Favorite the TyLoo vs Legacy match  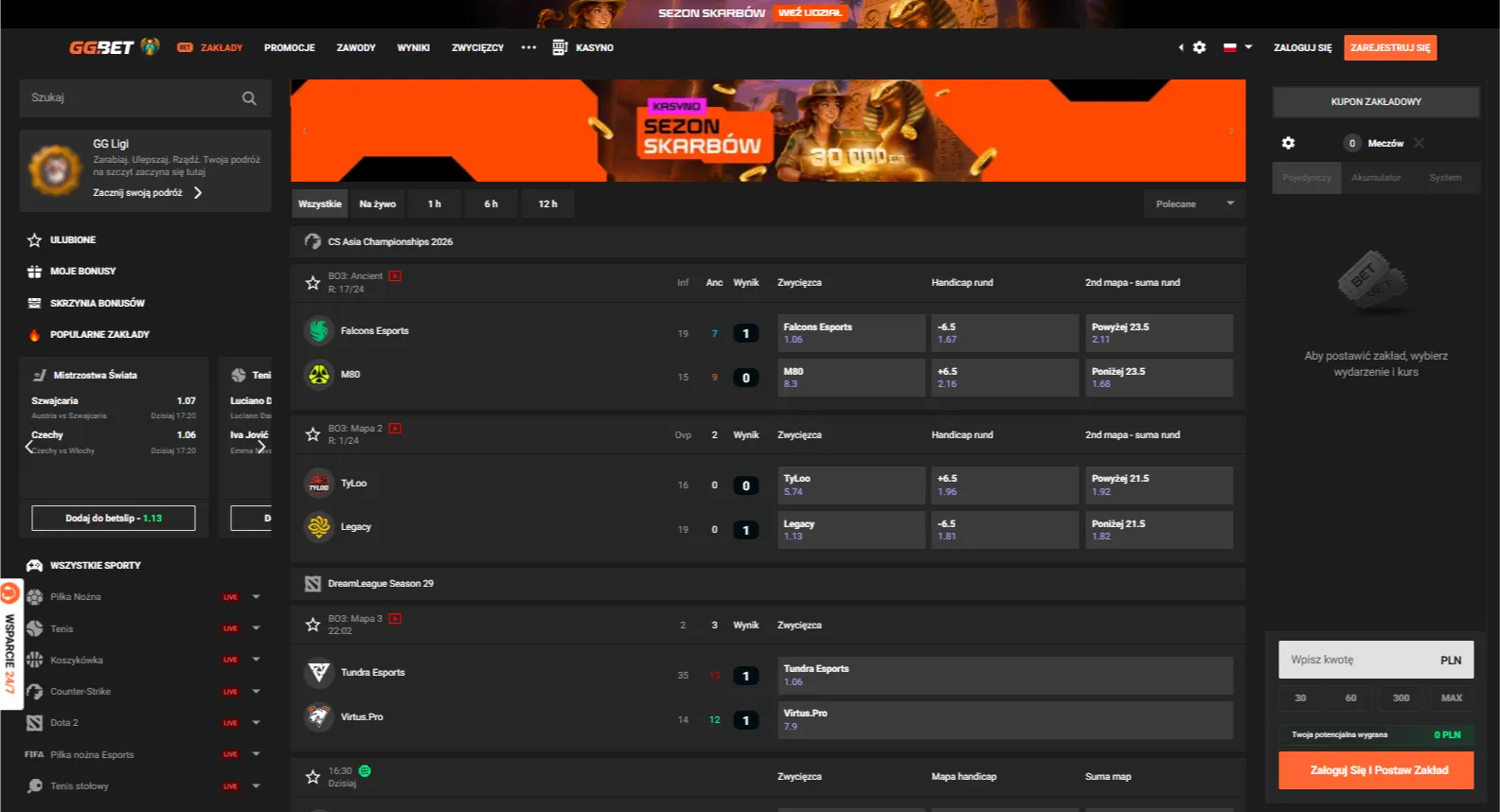click(312, 434)
